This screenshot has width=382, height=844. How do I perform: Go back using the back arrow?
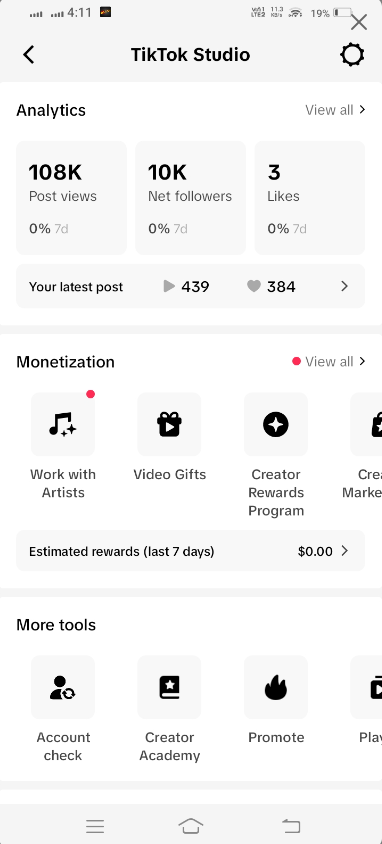pyautogui.click(x=29, y=54)
